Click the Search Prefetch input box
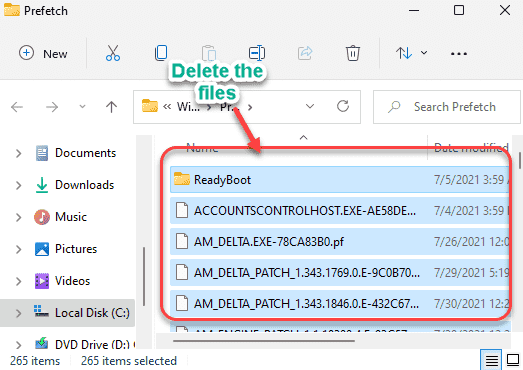523x370 pixels. (447, 107)
